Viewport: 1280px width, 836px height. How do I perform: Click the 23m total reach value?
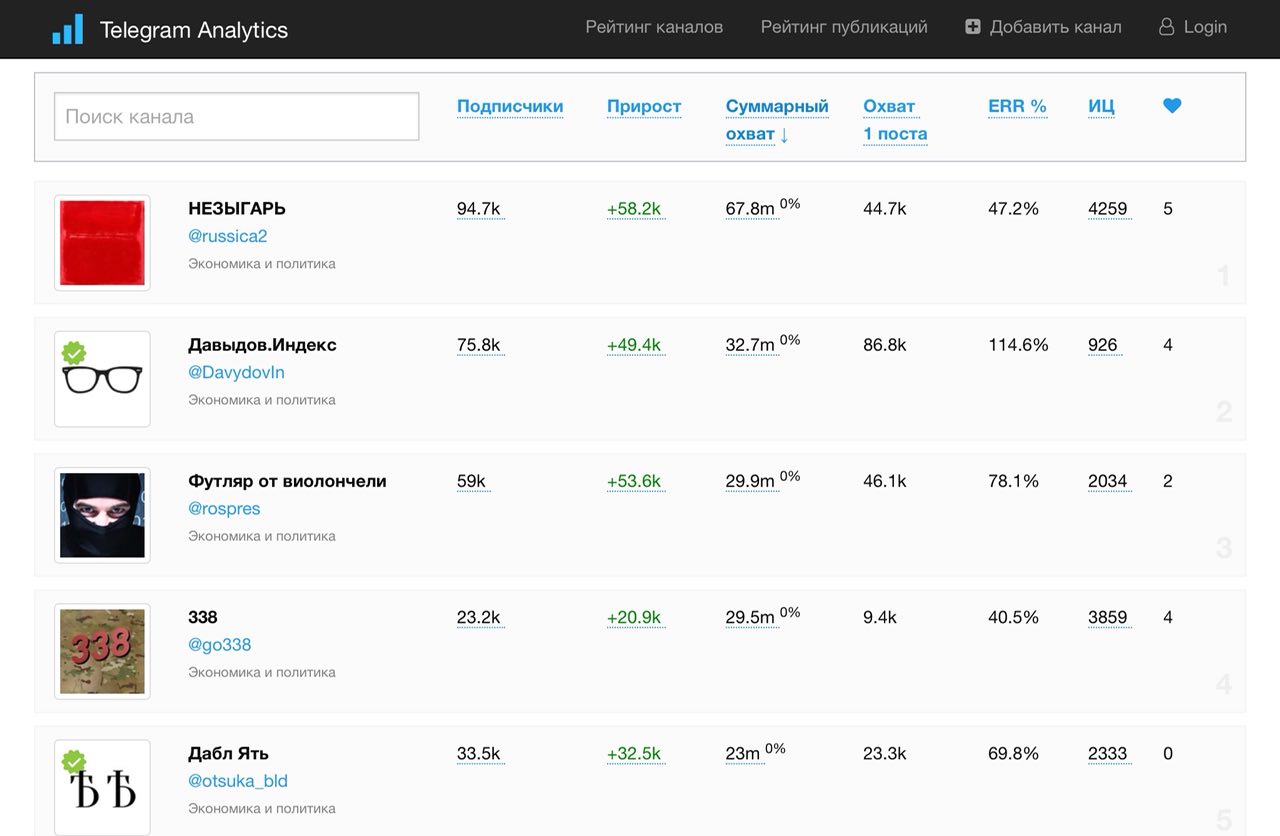point(743,753)
